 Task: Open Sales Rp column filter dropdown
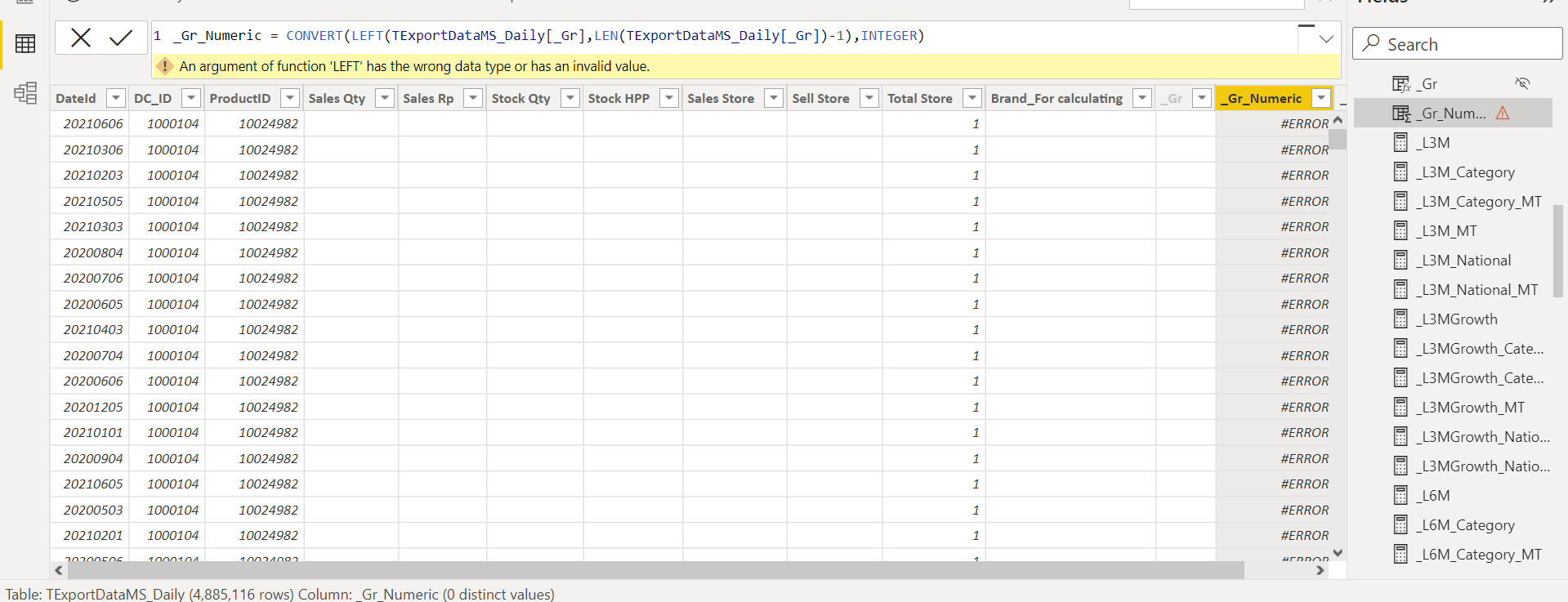tap(473, 98)
